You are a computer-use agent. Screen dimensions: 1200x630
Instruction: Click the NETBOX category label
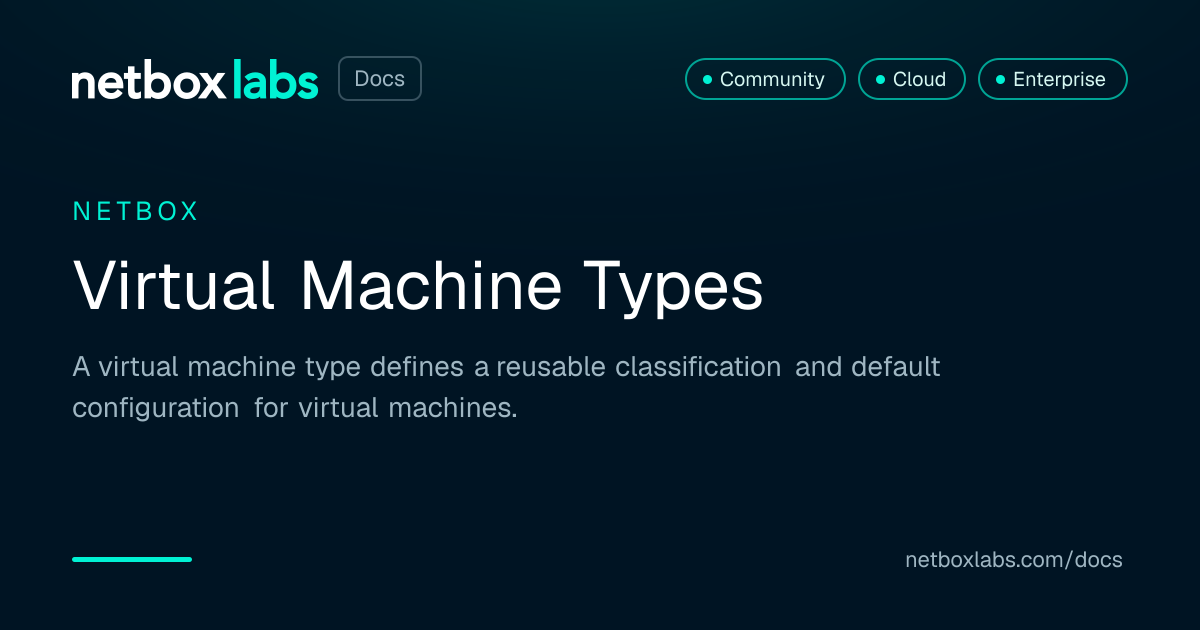tap(136, 211)
